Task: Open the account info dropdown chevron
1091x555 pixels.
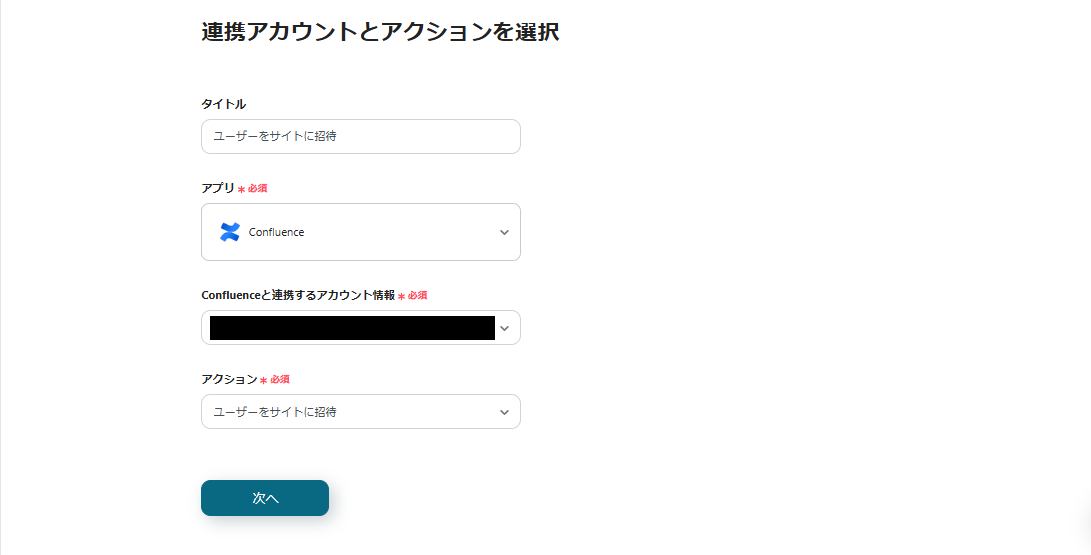Action: [x=504, y=328]
